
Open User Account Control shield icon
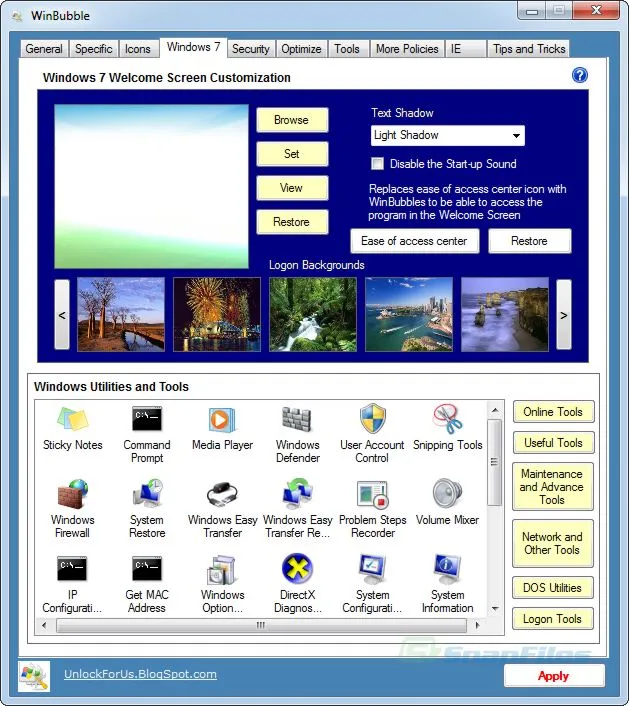(x=372, y=419)
